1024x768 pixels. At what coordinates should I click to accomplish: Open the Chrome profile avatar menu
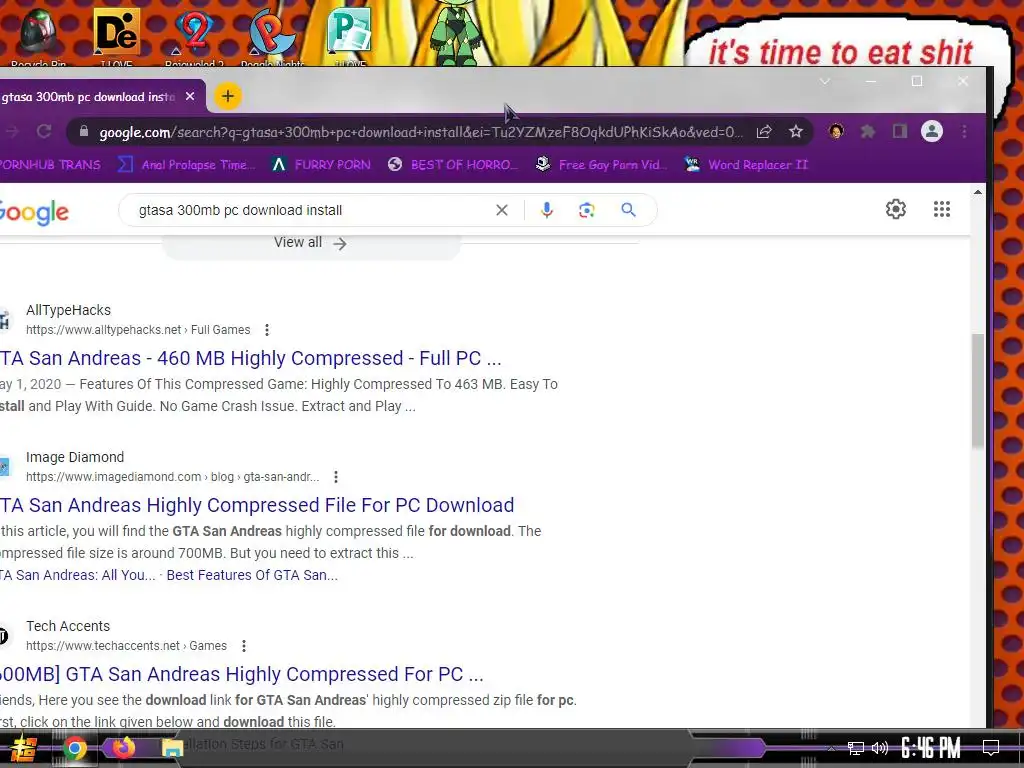click(932, 132)
